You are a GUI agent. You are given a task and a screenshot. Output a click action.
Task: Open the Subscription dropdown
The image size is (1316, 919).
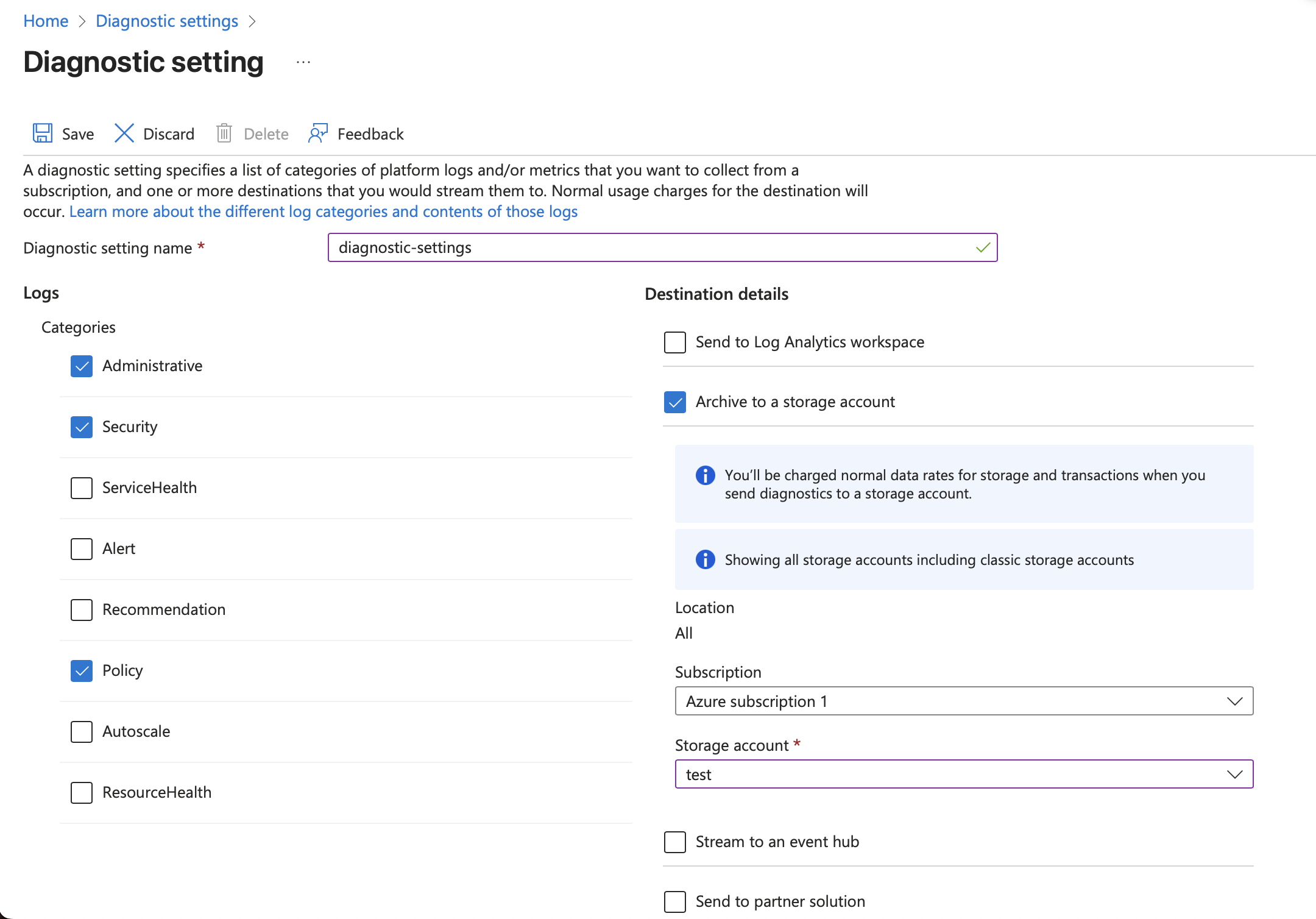point(1235,701)
